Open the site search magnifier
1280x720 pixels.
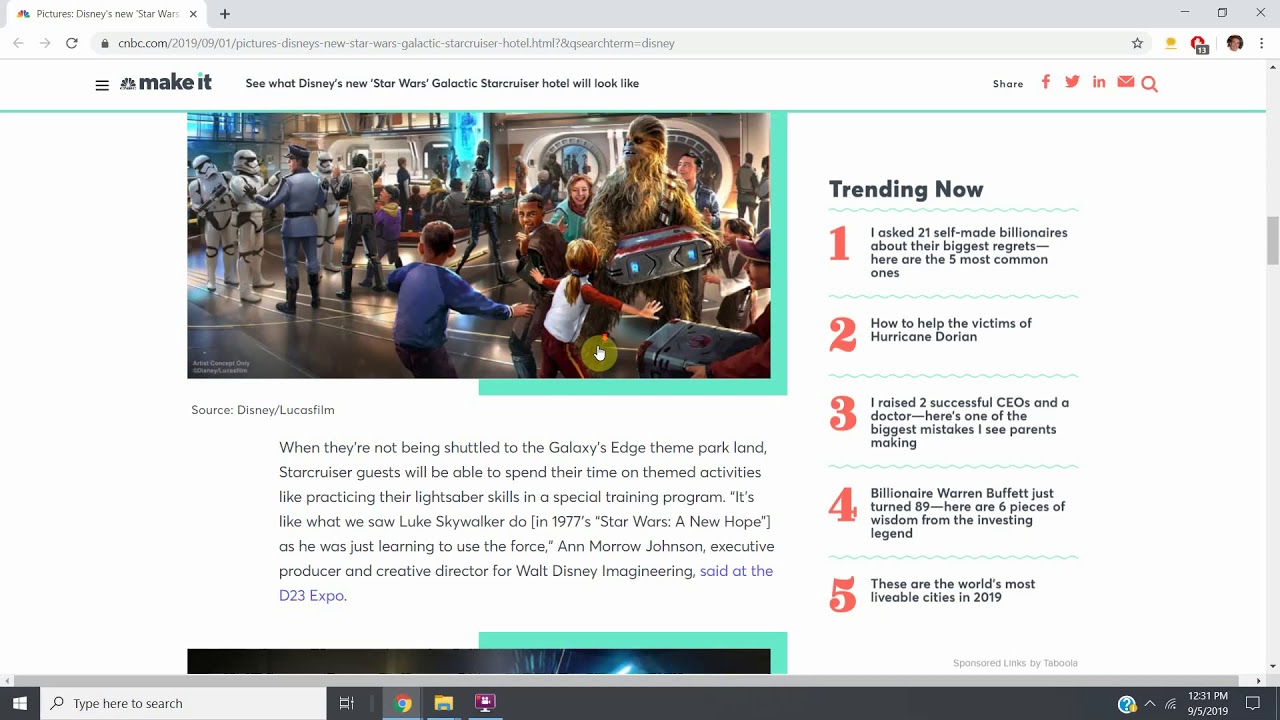(x=1149, y=84)
